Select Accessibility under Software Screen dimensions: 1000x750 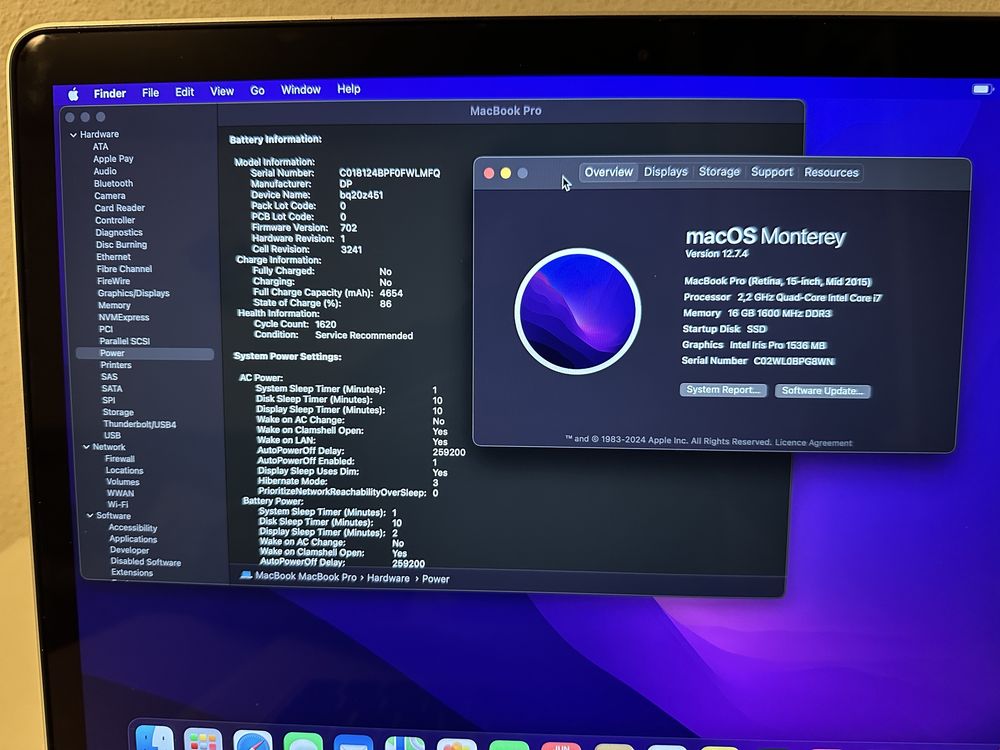pos(133,527)
